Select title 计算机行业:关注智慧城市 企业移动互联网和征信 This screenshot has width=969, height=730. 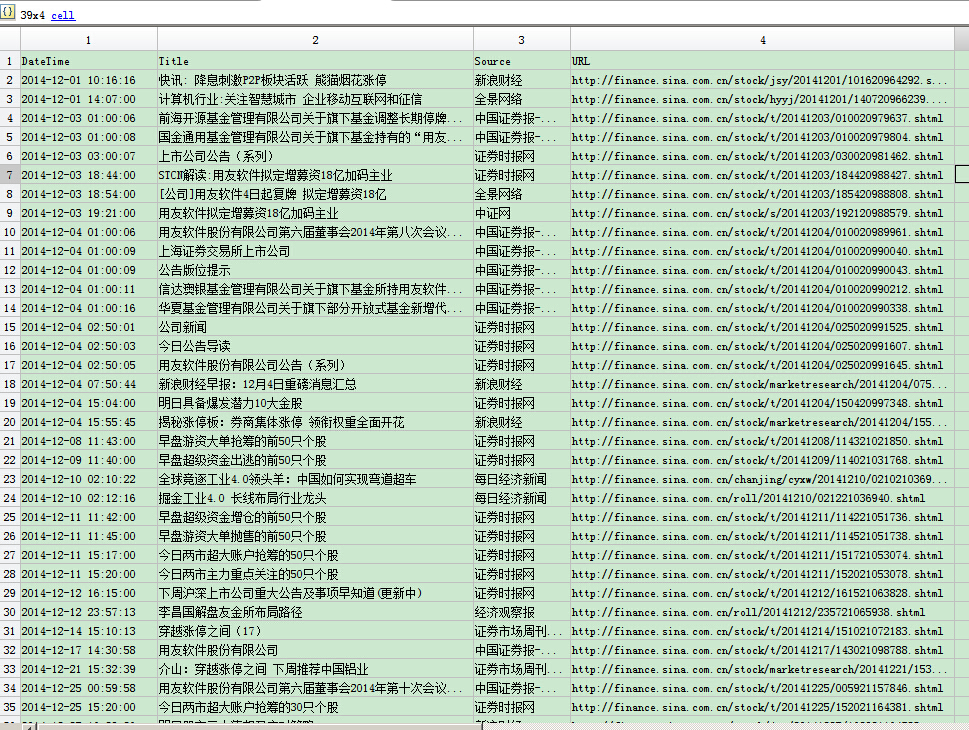[x=315, y=99]
